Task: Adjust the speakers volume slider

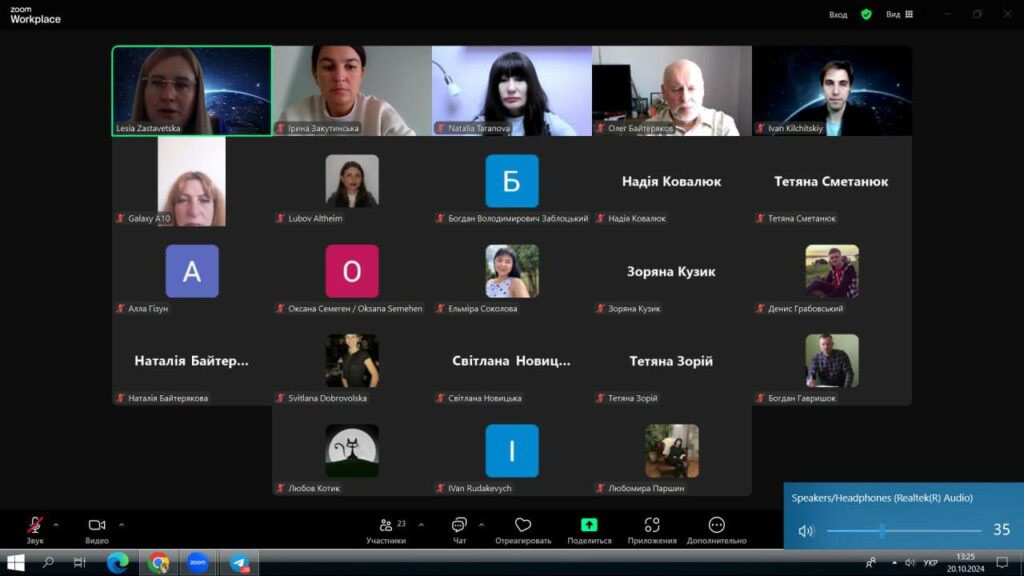Action: [881, 531]
